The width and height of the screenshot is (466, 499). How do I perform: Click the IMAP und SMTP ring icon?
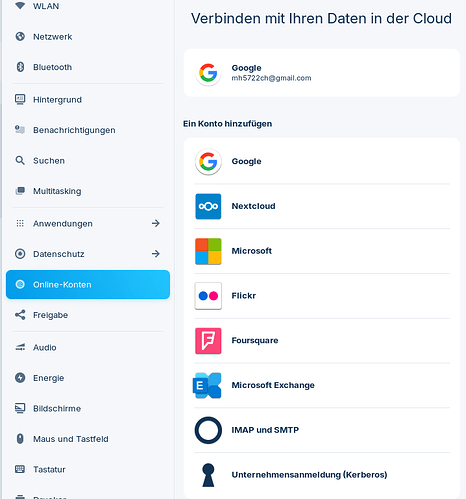pyautogui.click(x=208, y=430)
